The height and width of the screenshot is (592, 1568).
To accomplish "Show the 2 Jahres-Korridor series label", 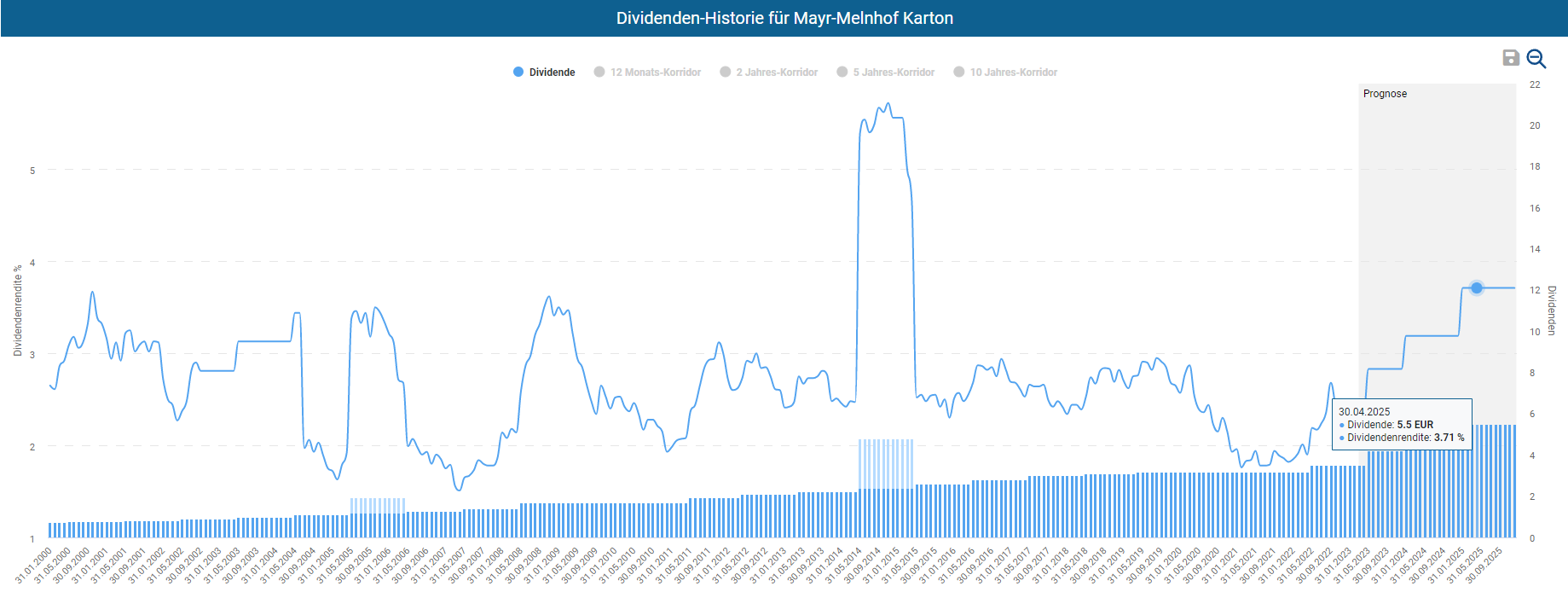I will click(776, 73).
